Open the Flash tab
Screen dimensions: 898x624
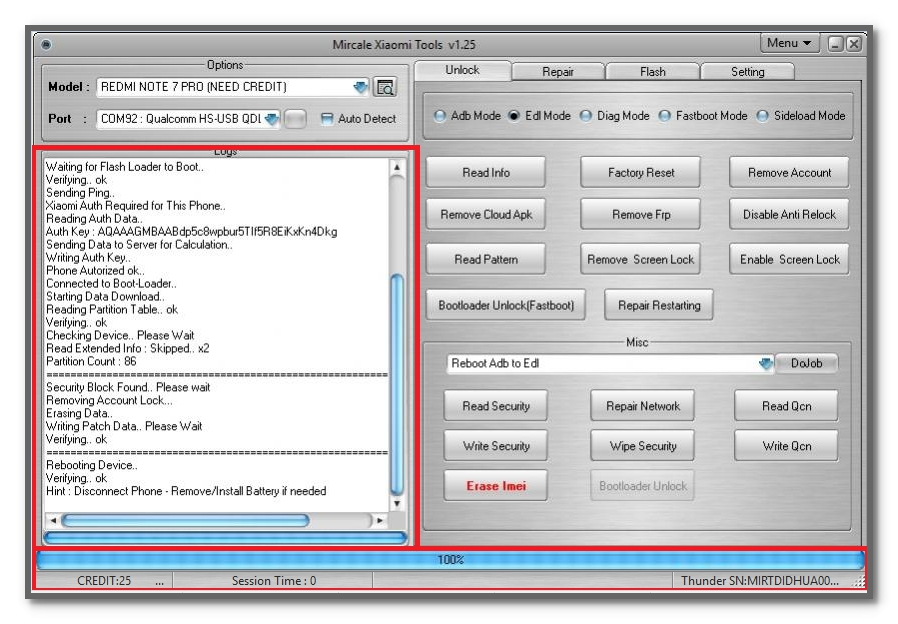coord(652,72)
